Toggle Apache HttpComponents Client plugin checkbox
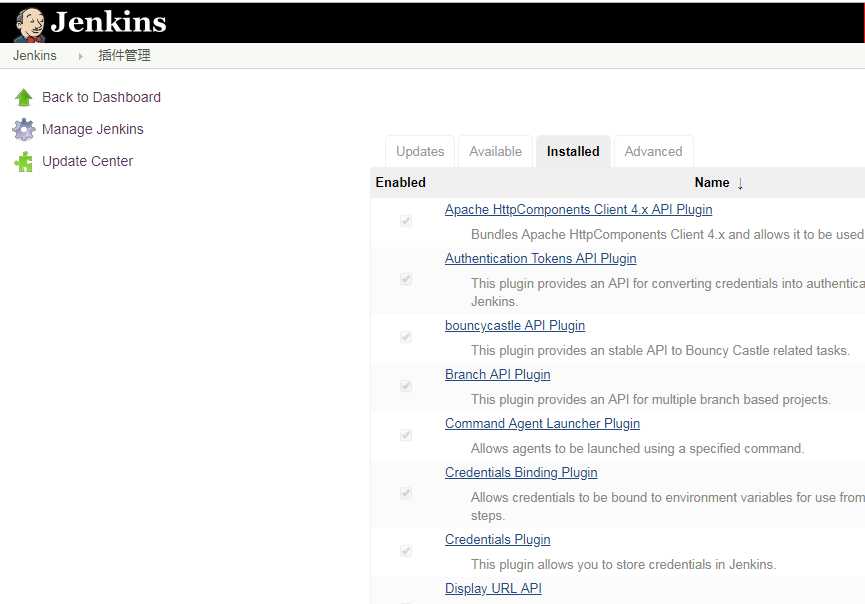Viewport: 865px width, 604px height. (406, 221)
